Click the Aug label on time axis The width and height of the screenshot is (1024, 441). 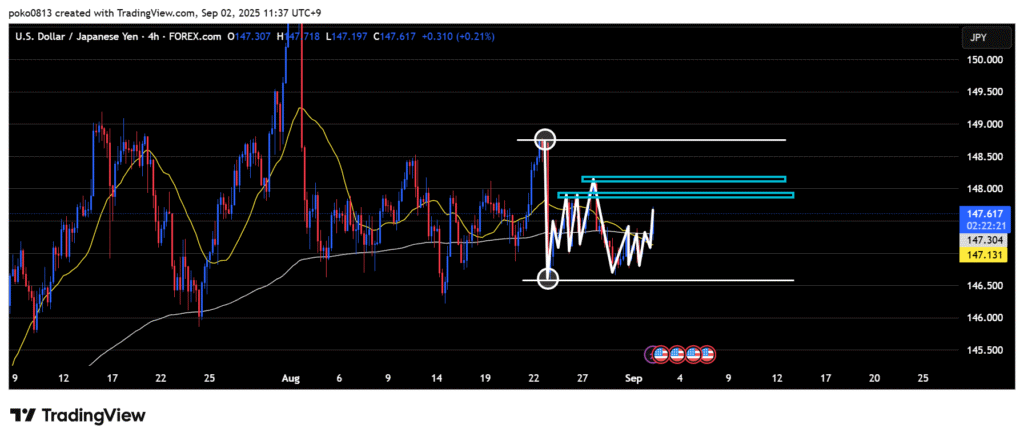pyautogui.click(x=291, y=379)
